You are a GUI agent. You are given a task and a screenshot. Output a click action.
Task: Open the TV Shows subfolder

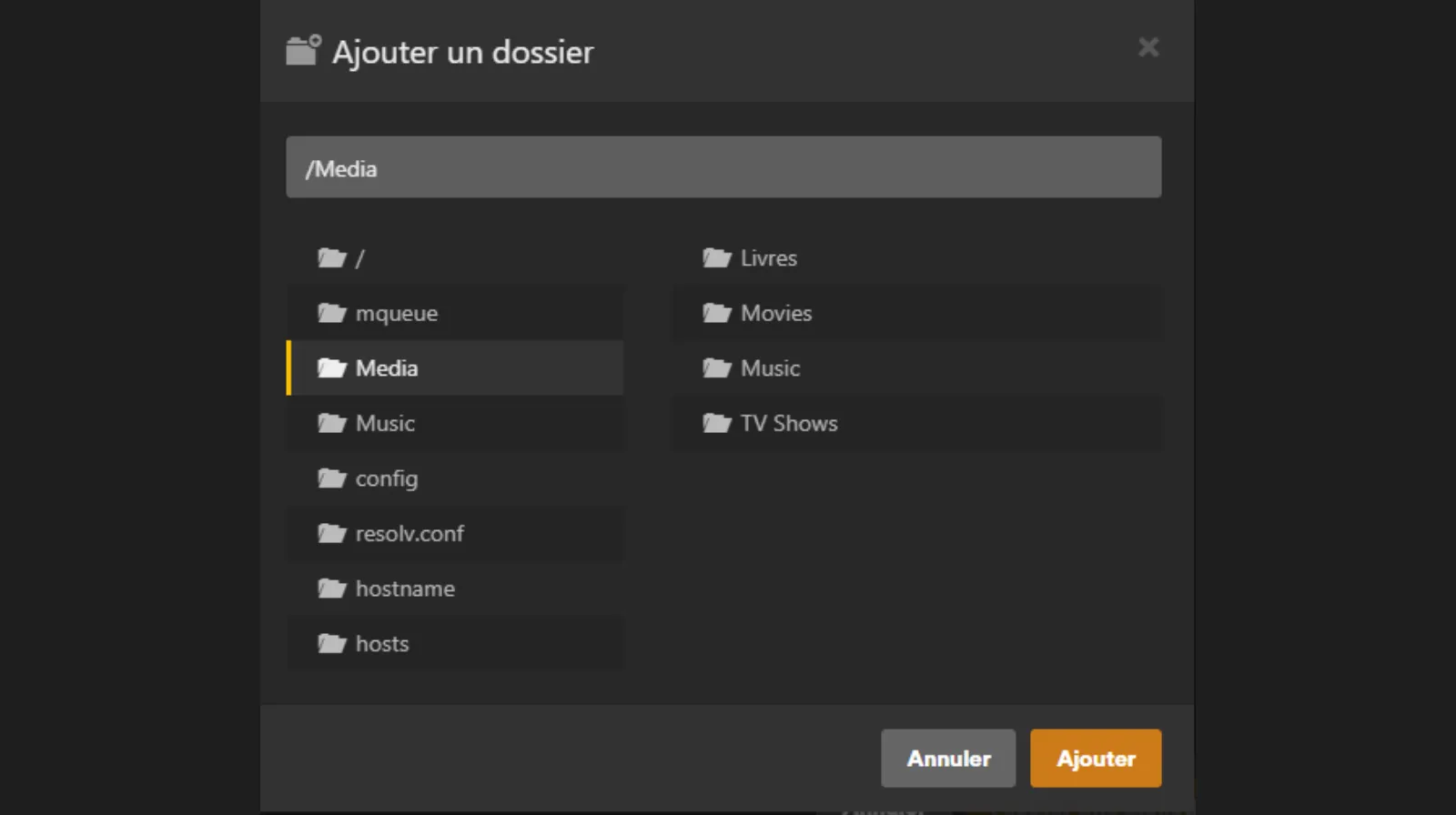click(x=788, y=424)
